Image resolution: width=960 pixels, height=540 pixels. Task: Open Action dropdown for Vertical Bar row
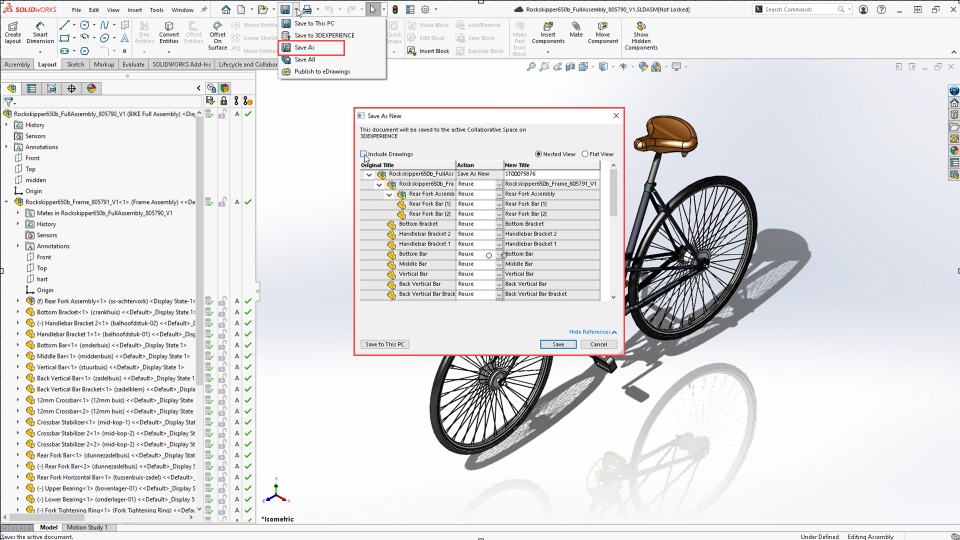point(498,274)
